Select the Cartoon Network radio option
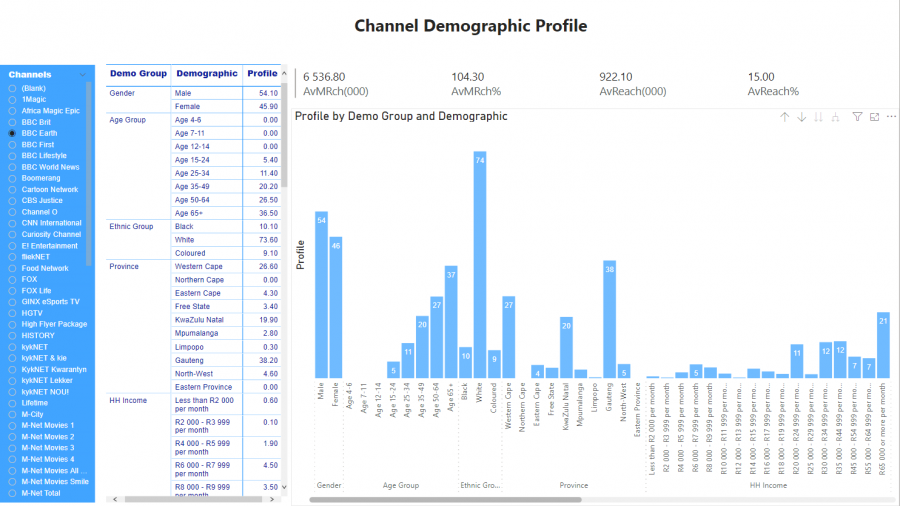The width and height of the screenshot is (900, 506). 12,189
